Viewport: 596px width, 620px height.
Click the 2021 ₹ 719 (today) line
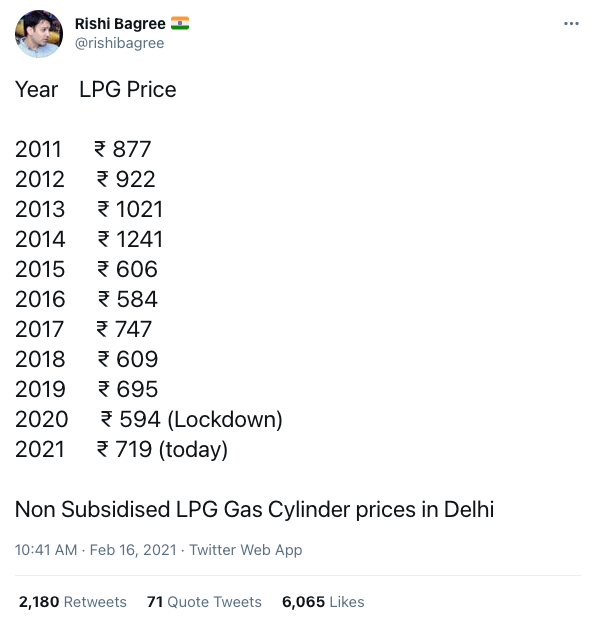pos(121,449)
